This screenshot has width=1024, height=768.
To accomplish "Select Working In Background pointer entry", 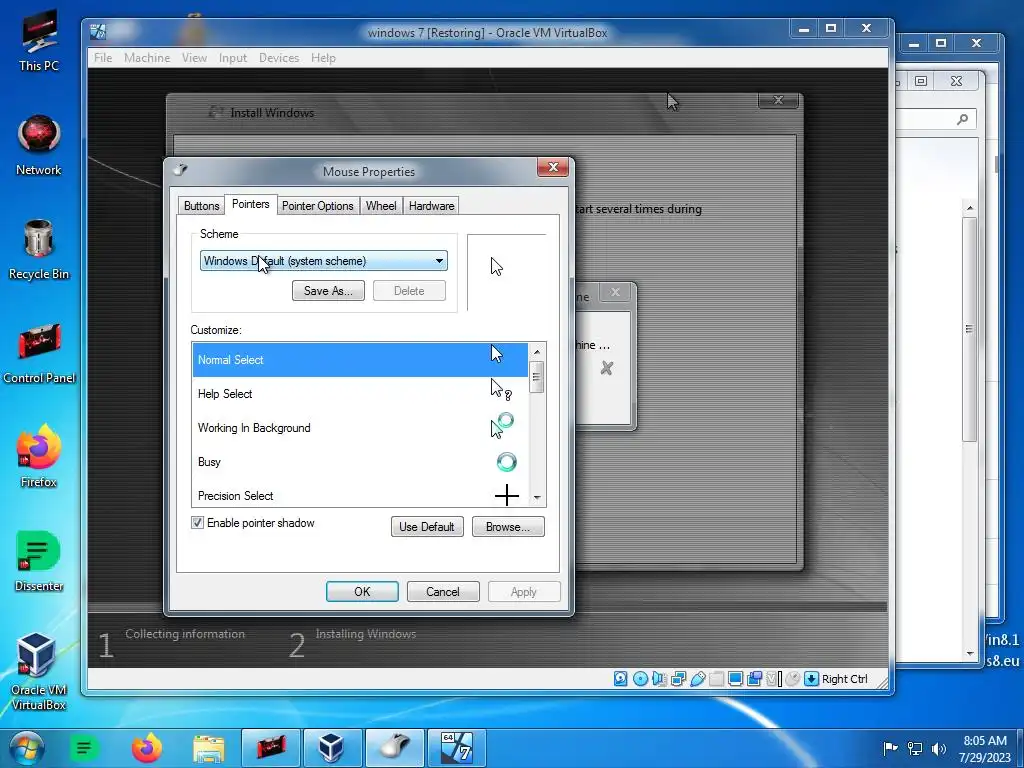I will coord(360,428).
